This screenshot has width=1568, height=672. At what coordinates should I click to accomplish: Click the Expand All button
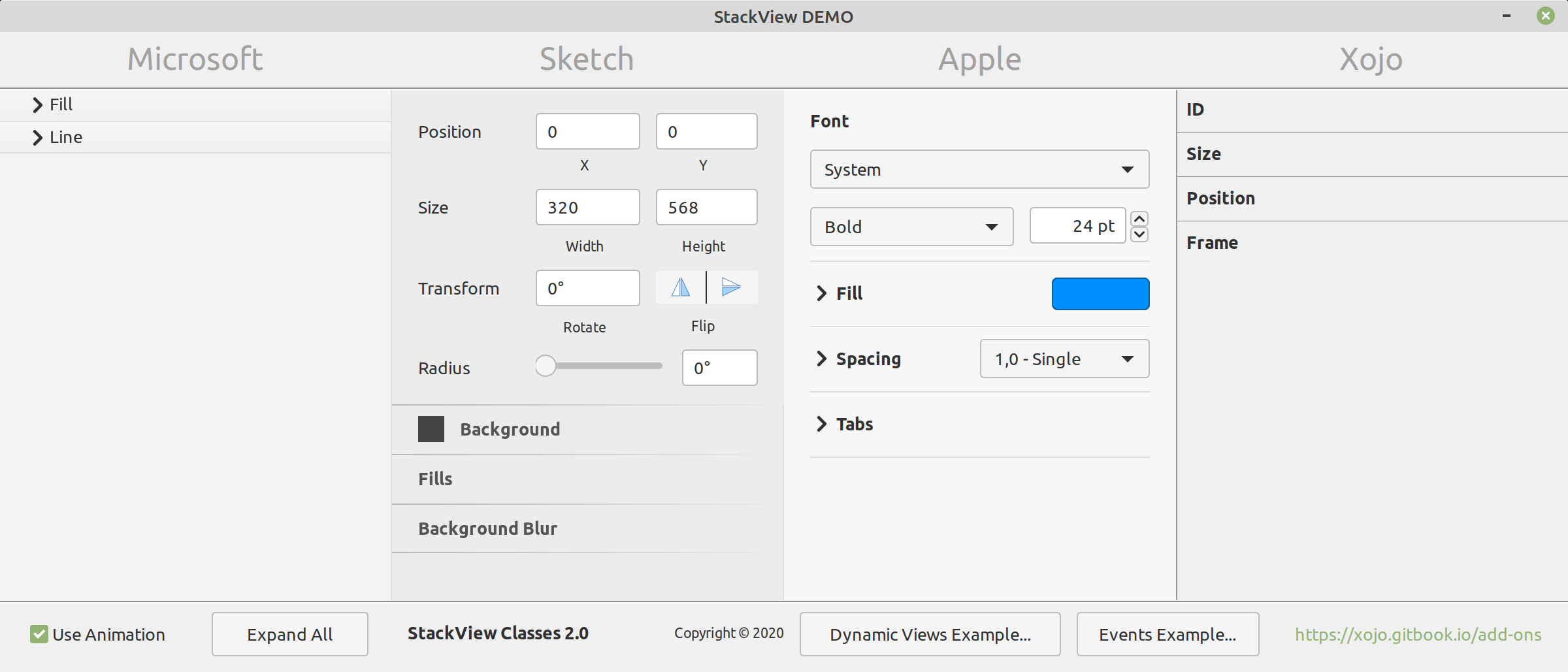289,634
